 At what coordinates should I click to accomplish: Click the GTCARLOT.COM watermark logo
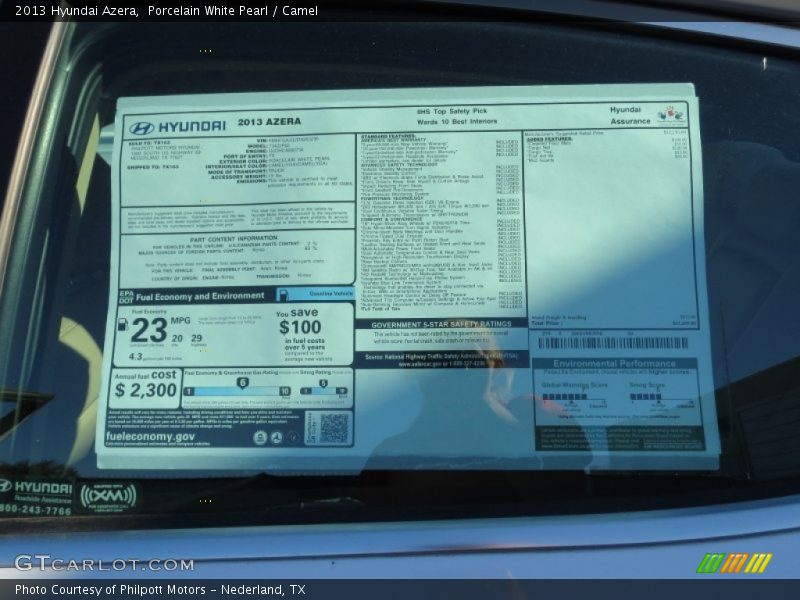(x=105, y=564)
